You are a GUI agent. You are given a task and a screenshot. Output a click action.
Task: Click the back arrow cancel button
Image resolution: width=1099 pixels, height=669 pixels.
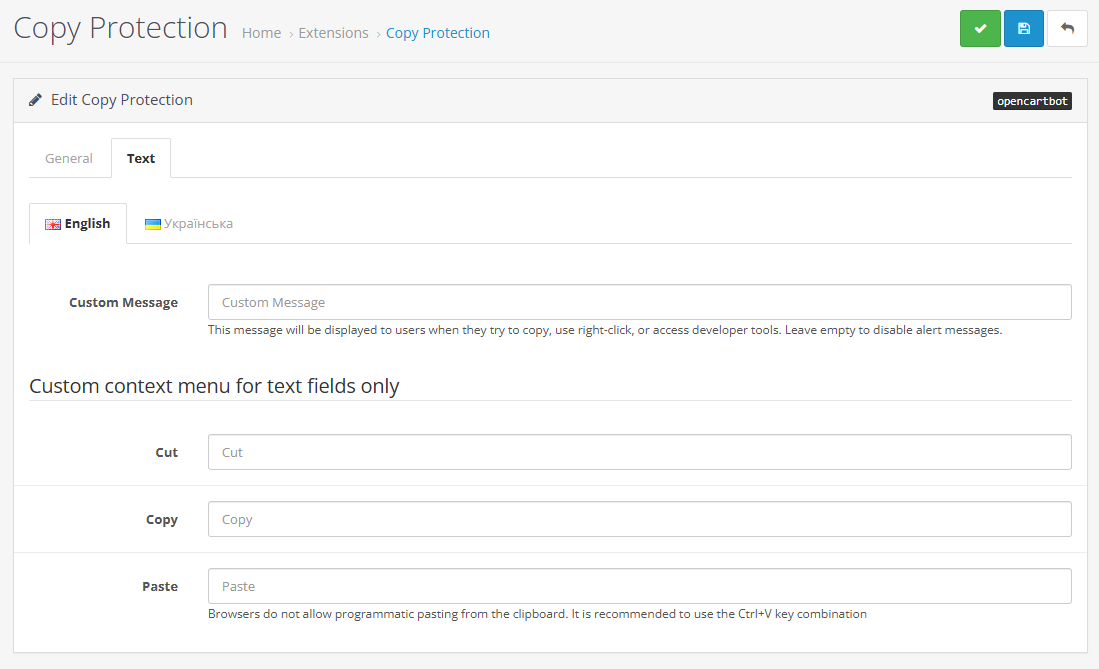click(1067, 29)
